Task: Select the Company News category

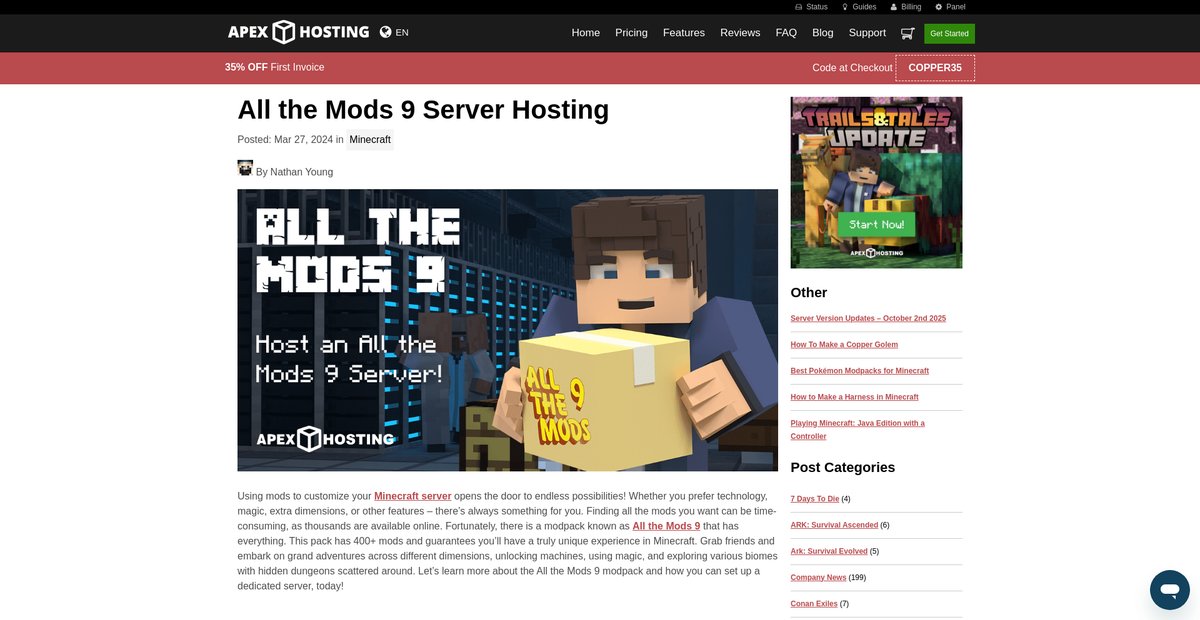Action: coord(818,578)
